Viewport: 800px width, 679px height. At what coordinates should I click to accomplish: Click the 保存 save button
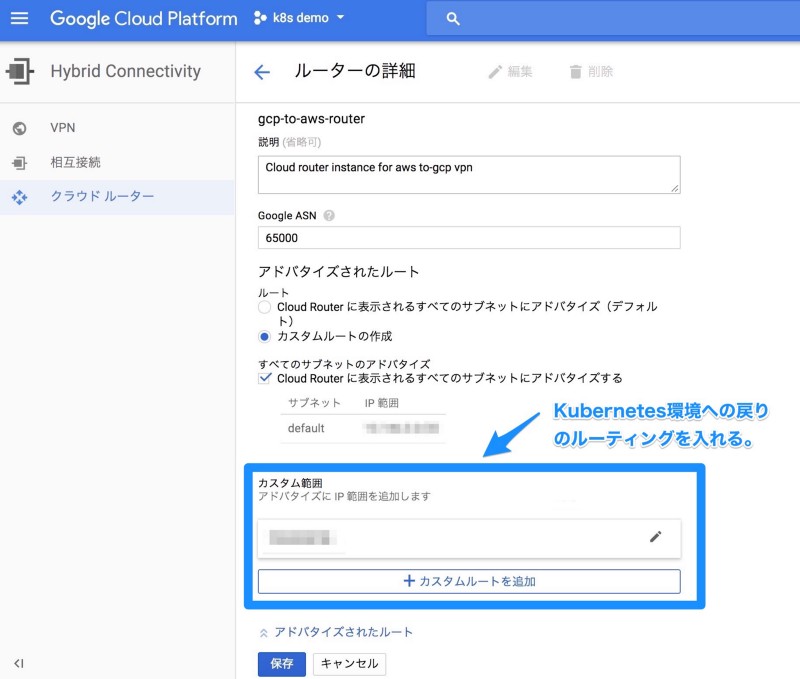pos(282,664)
